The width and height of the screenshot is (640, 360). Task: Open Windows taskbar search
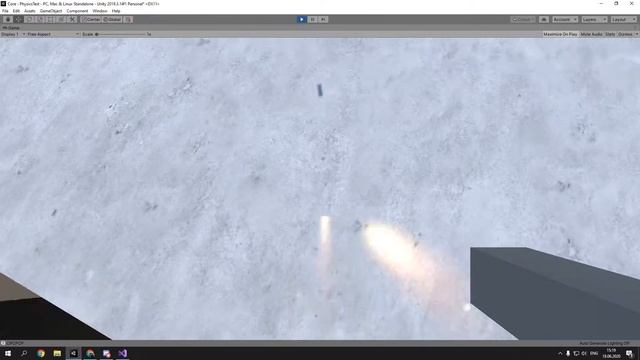pyautogui.click(x=24, y=353)
